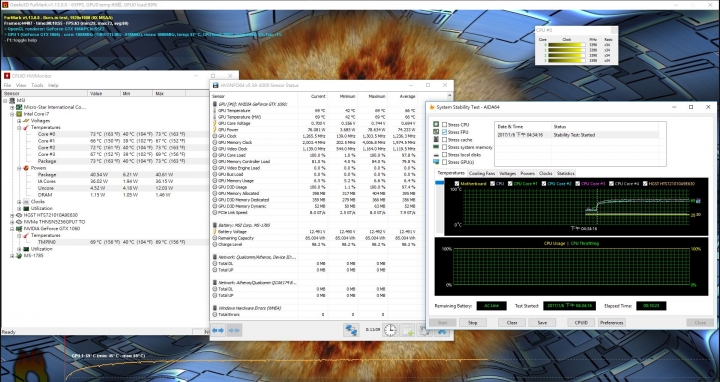720x382 pixels.
Task: Enable the Stress CPU checkbox
Action: tap(444, 124)
